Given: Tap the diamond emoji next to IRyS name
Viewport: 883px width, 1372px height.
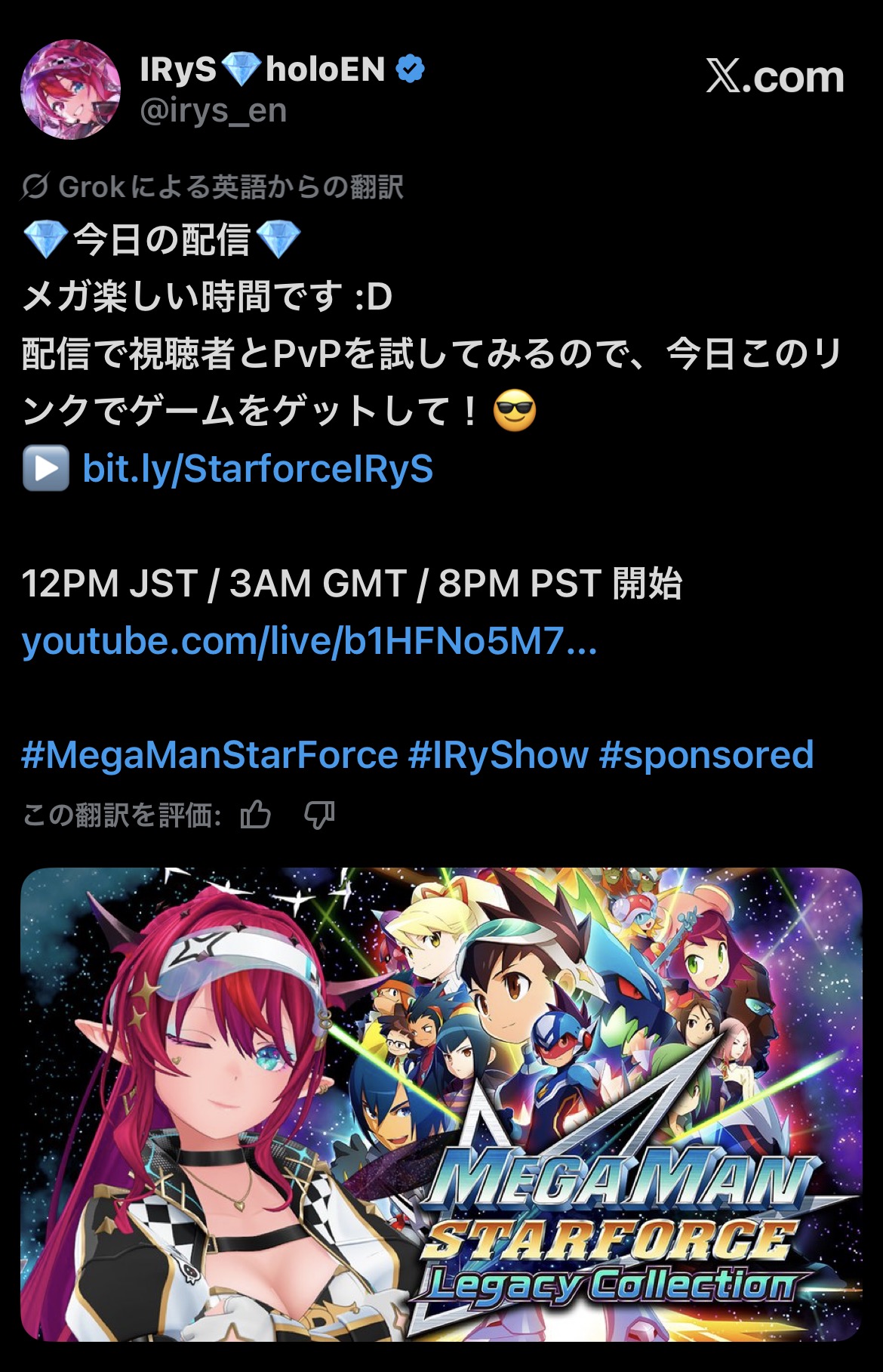Looking at the screenshot, I should pyautogui.click(x=242, y=69).
